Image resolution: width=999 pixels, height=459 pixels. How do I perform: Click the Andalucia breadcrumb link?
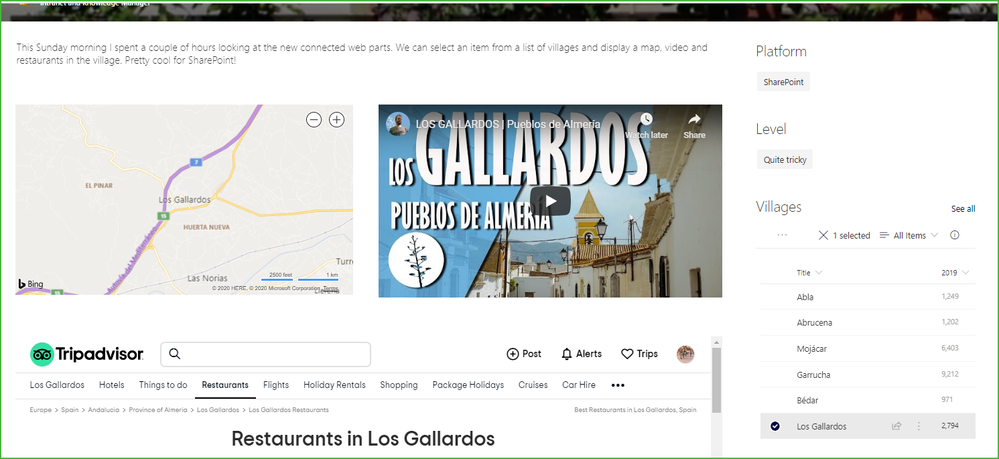(103, 410)
